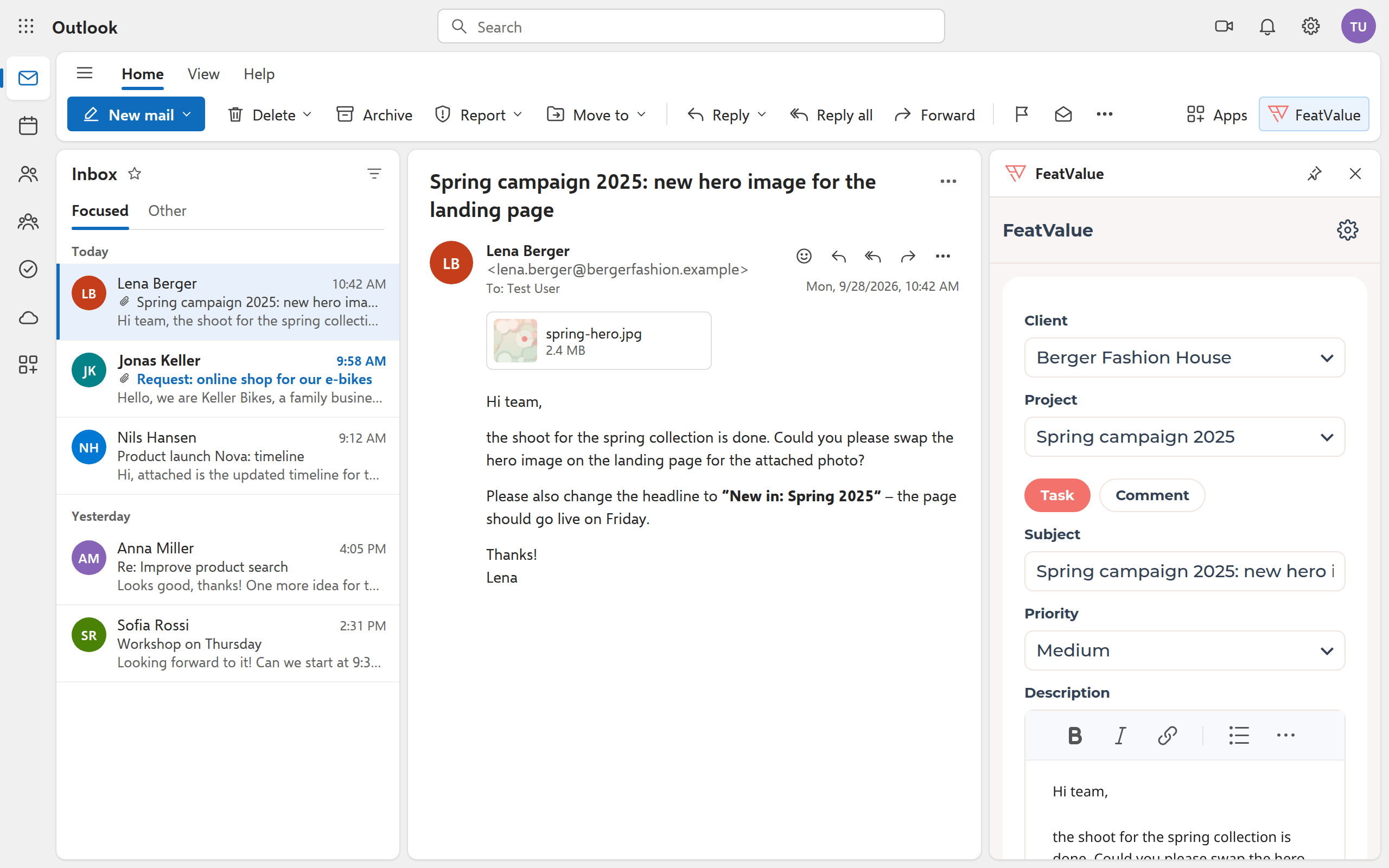This screenshot has width=1389, height=868.
Task: Apply bold in Description editor
Action: pyautogui.click(x=1075, y=736)
